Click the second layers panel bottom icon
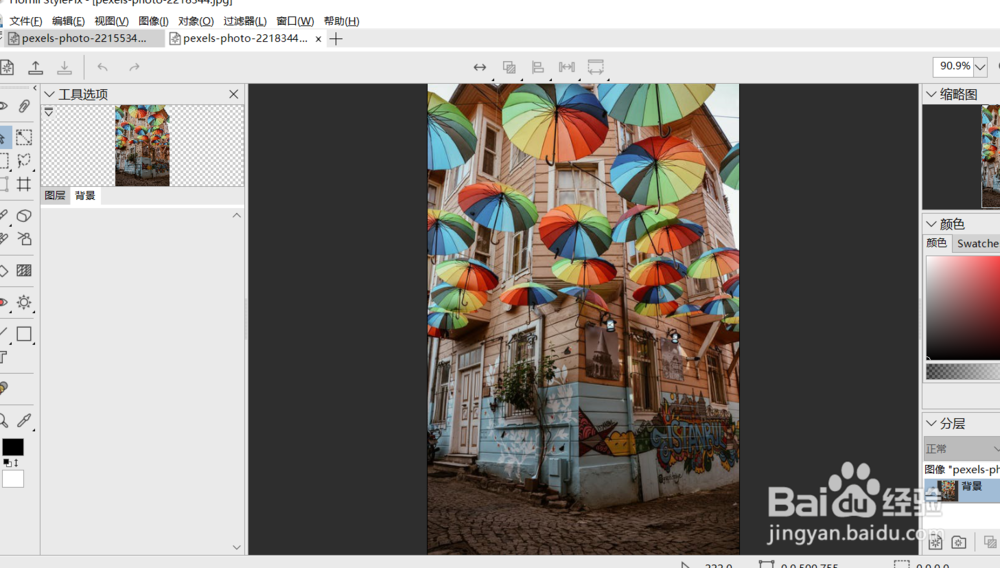 coord(959,543)
